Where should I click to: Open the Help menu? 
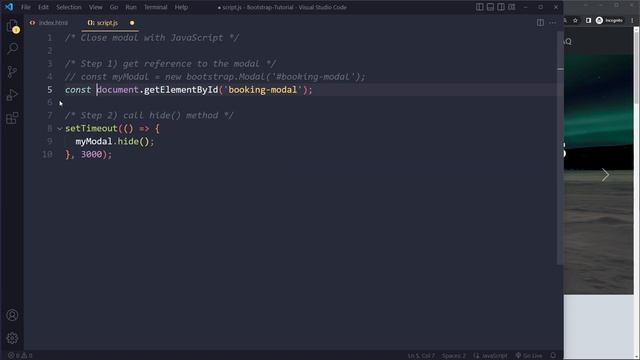[x=181, y=7]
